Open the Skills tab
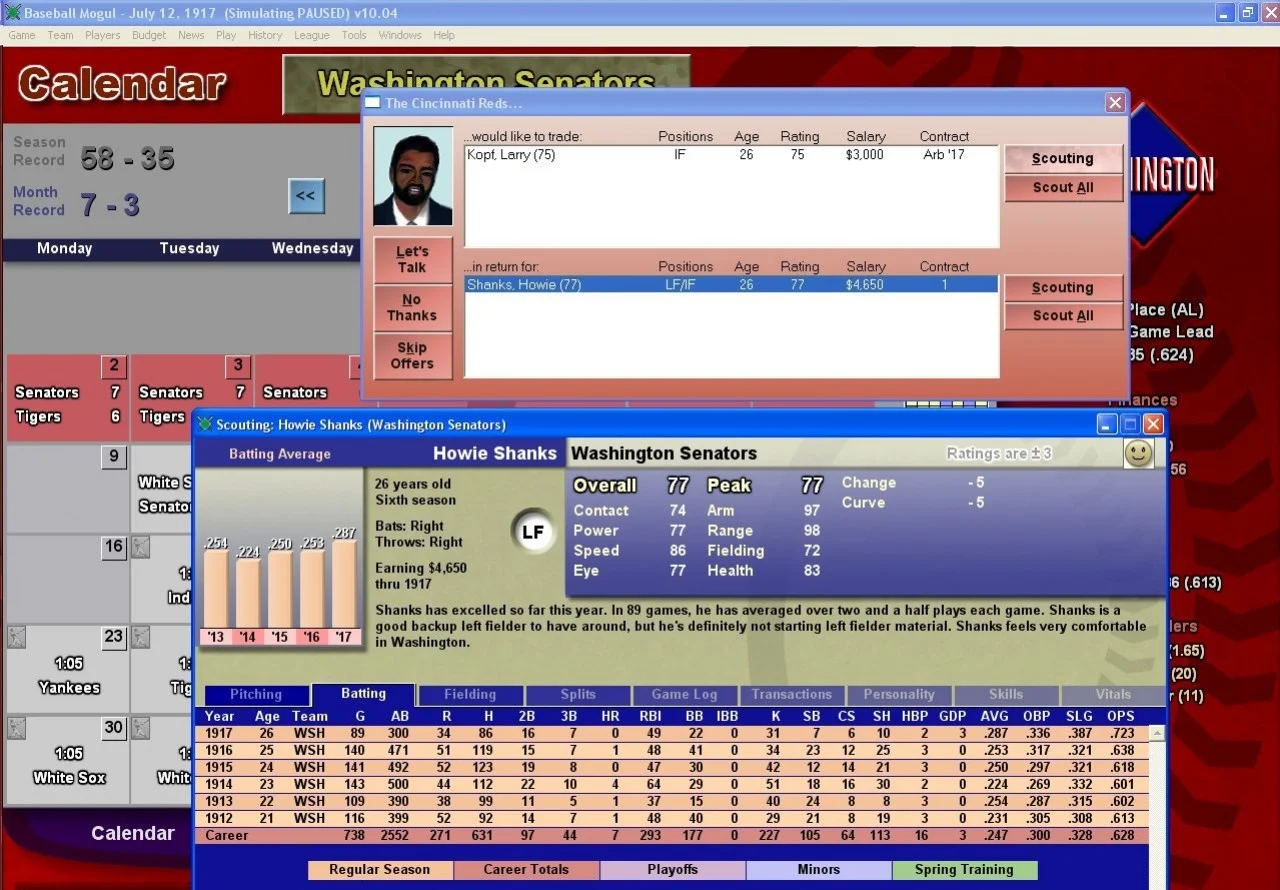The image size is (1280, 890). pyautogui.click(x=1006, y=694)
